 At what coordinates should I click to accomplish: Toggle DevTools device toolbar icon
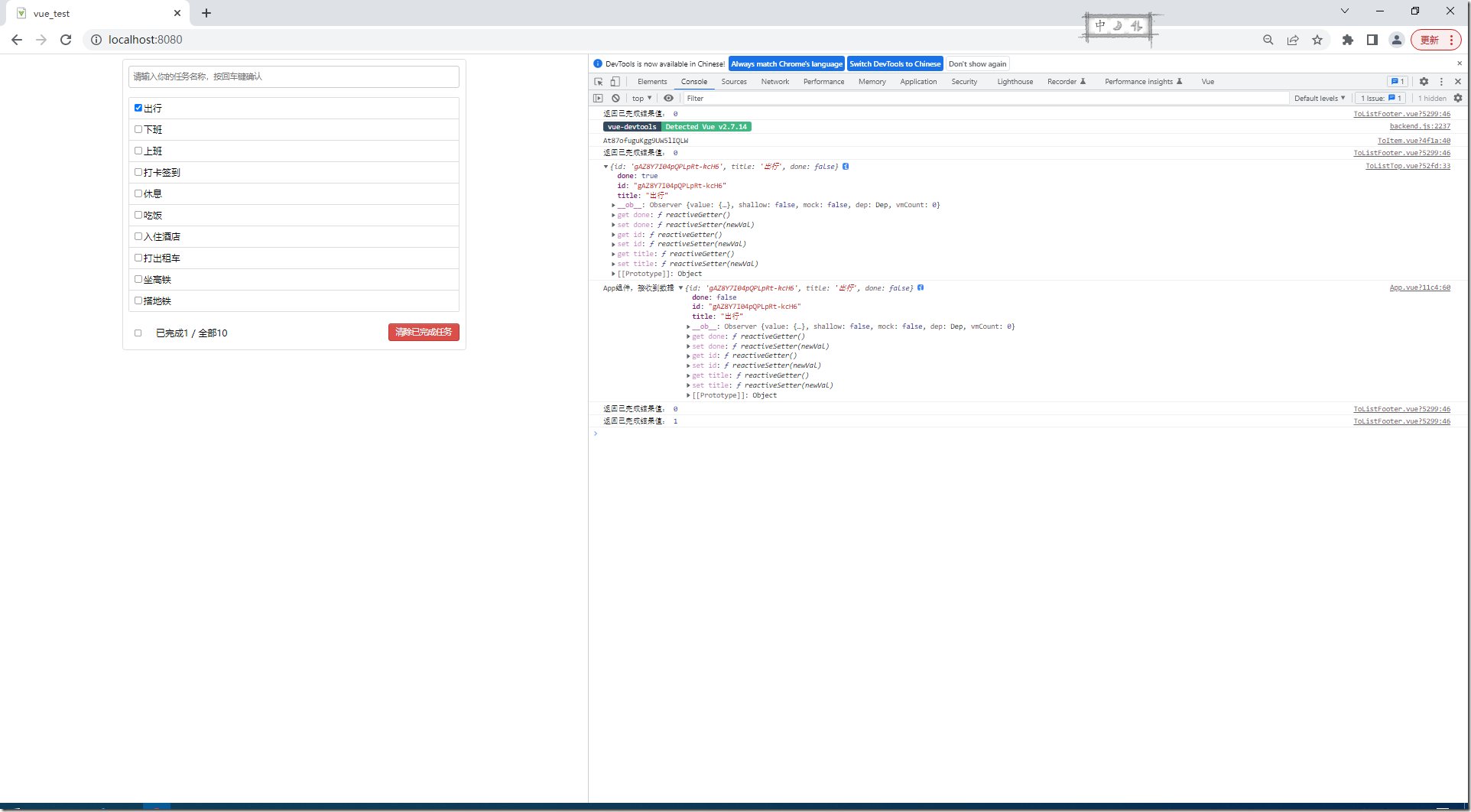(615, 82)
